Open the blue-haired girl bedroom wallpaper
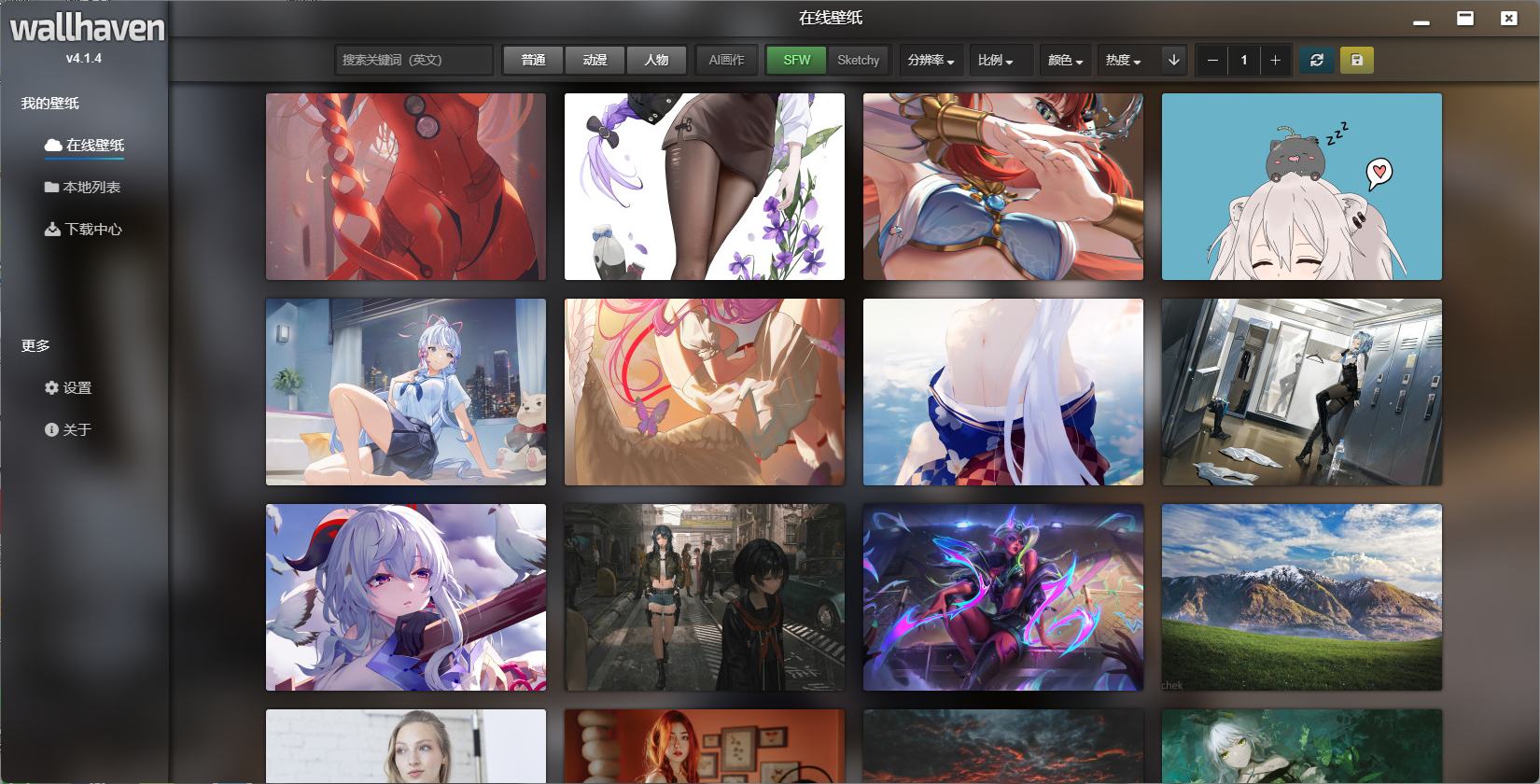Viewport: 1540px width, 784px height. [406, 392]
